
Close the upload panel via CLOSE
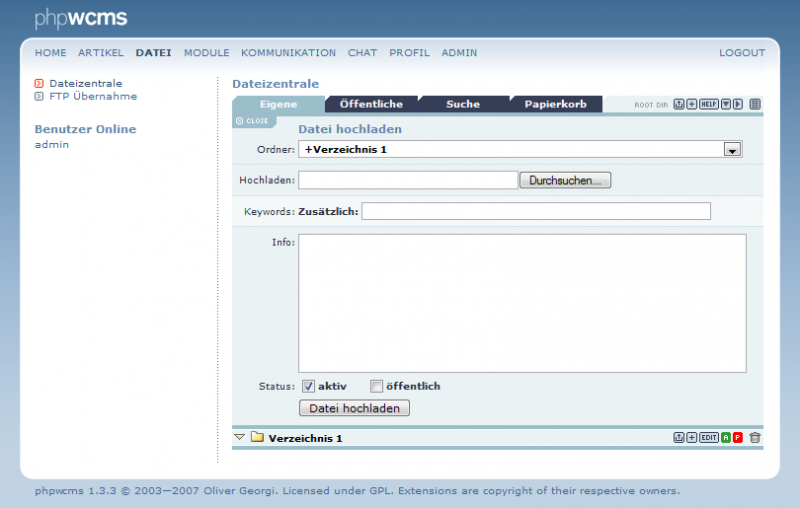pos(252,121)
